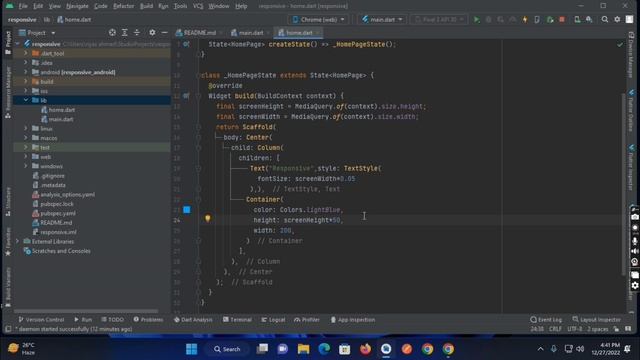The width and height of the screenshot is (640, 360).
Task: Select analysis_options.yaml in the tree
Action: [67, 195]
